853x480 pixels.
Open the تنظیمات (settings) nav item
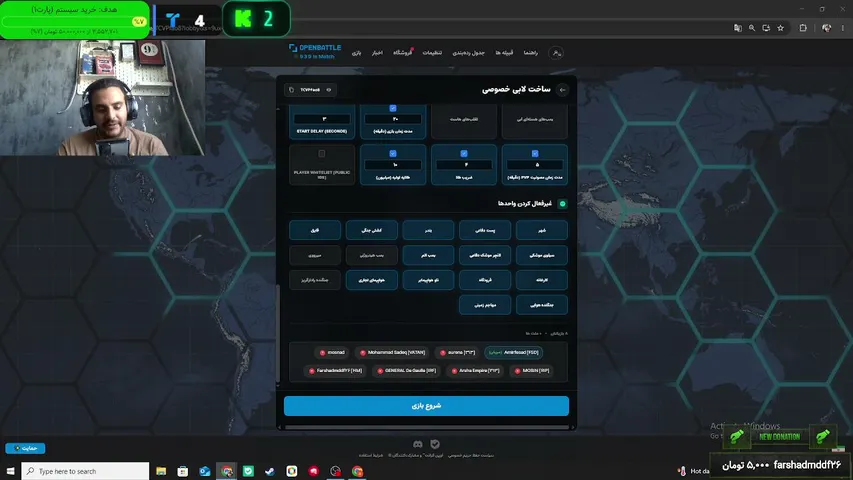[x=432, y=53]
